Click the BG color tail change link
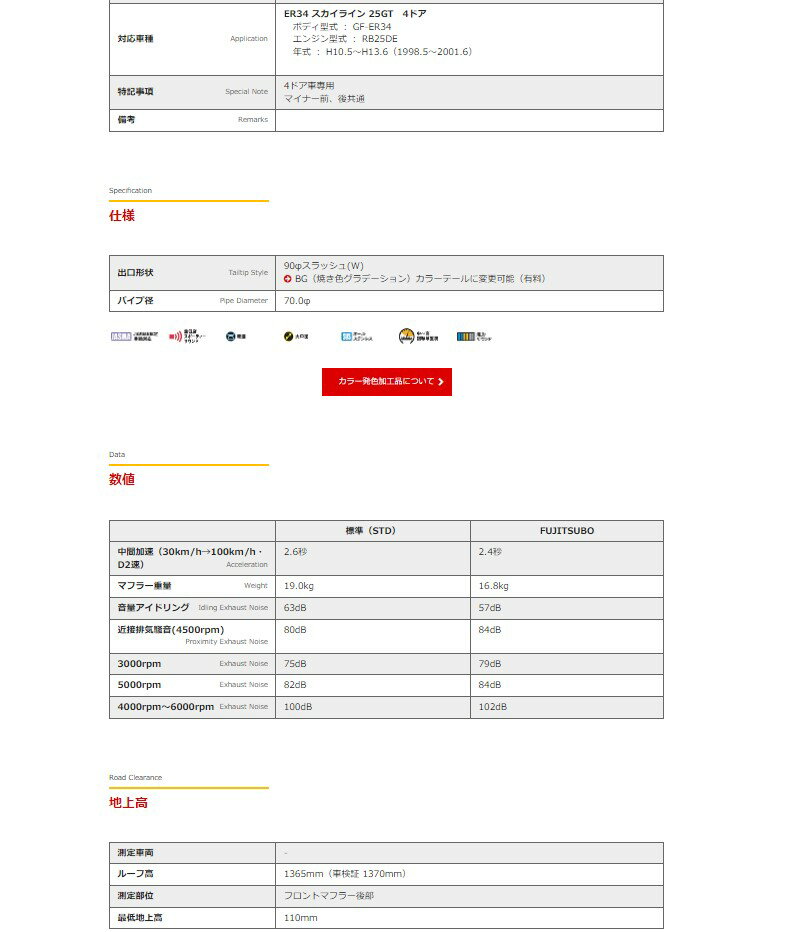 tap(420, 279)
